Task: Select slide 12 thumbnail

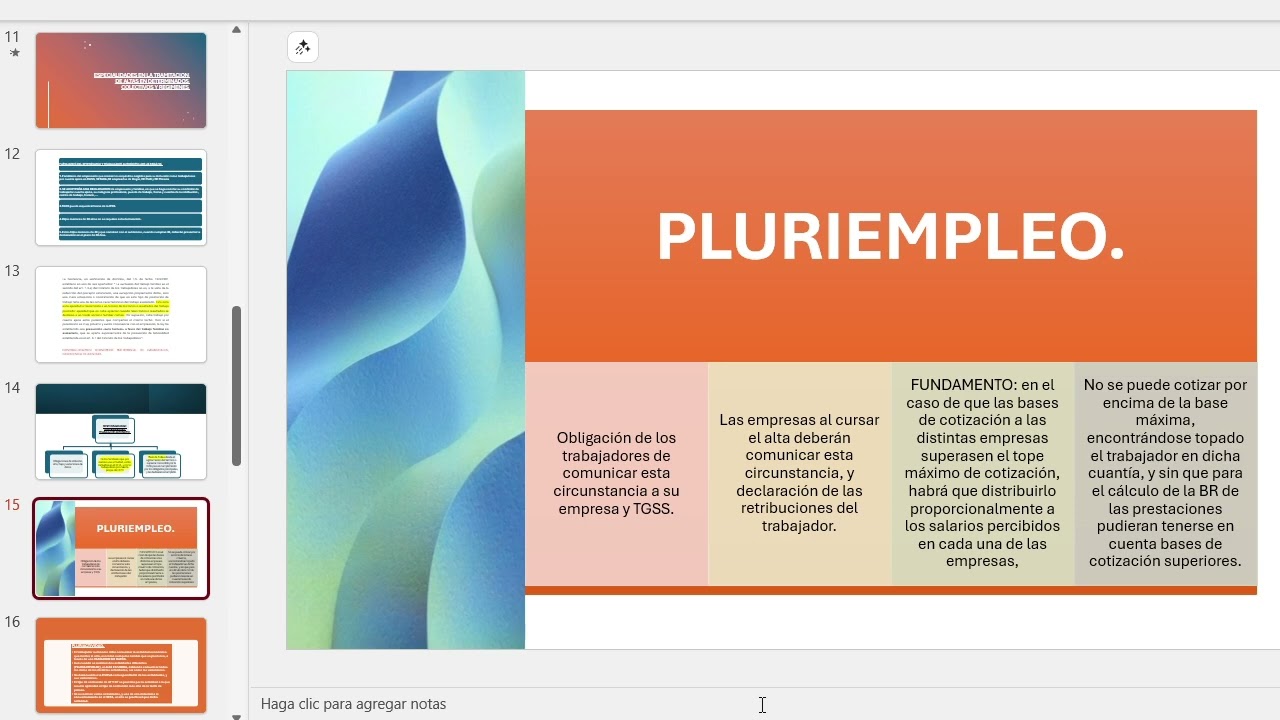Action: (121, 197)
